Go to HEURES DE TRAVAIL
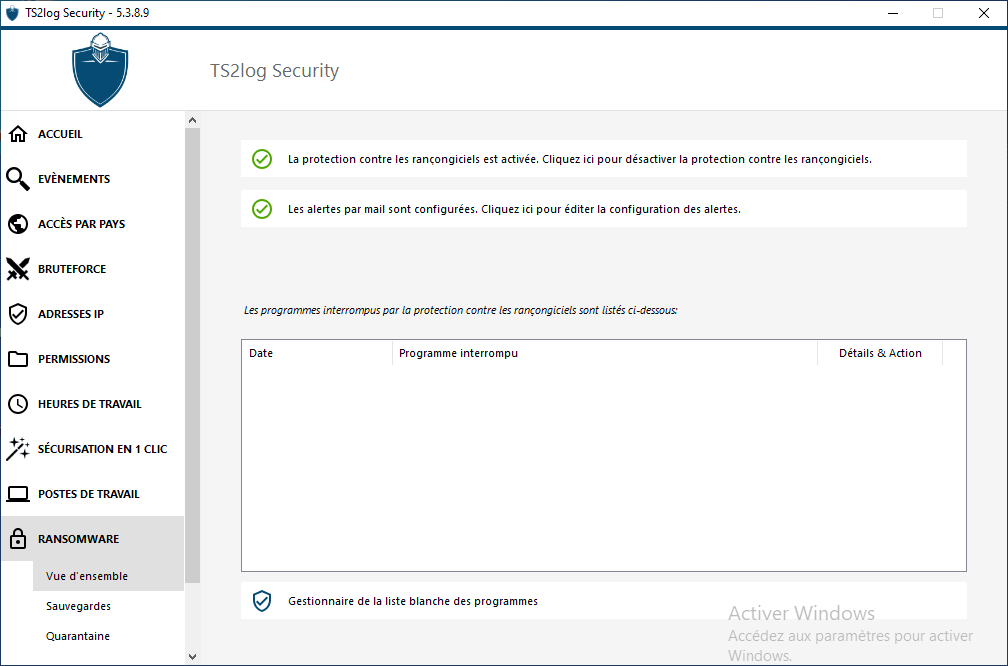1008x666 pixels. pyautogui.click(x=93, y=404)
